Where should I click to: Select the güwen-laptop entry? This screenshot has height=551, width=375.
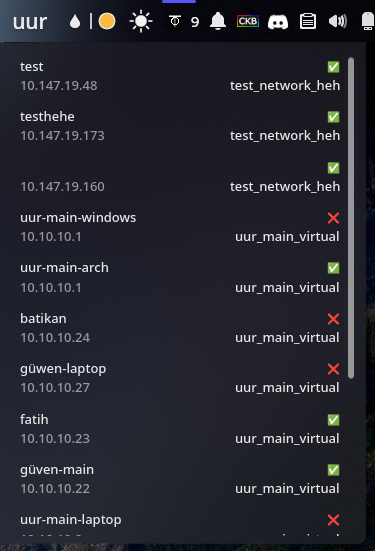(x=180, y=378)
